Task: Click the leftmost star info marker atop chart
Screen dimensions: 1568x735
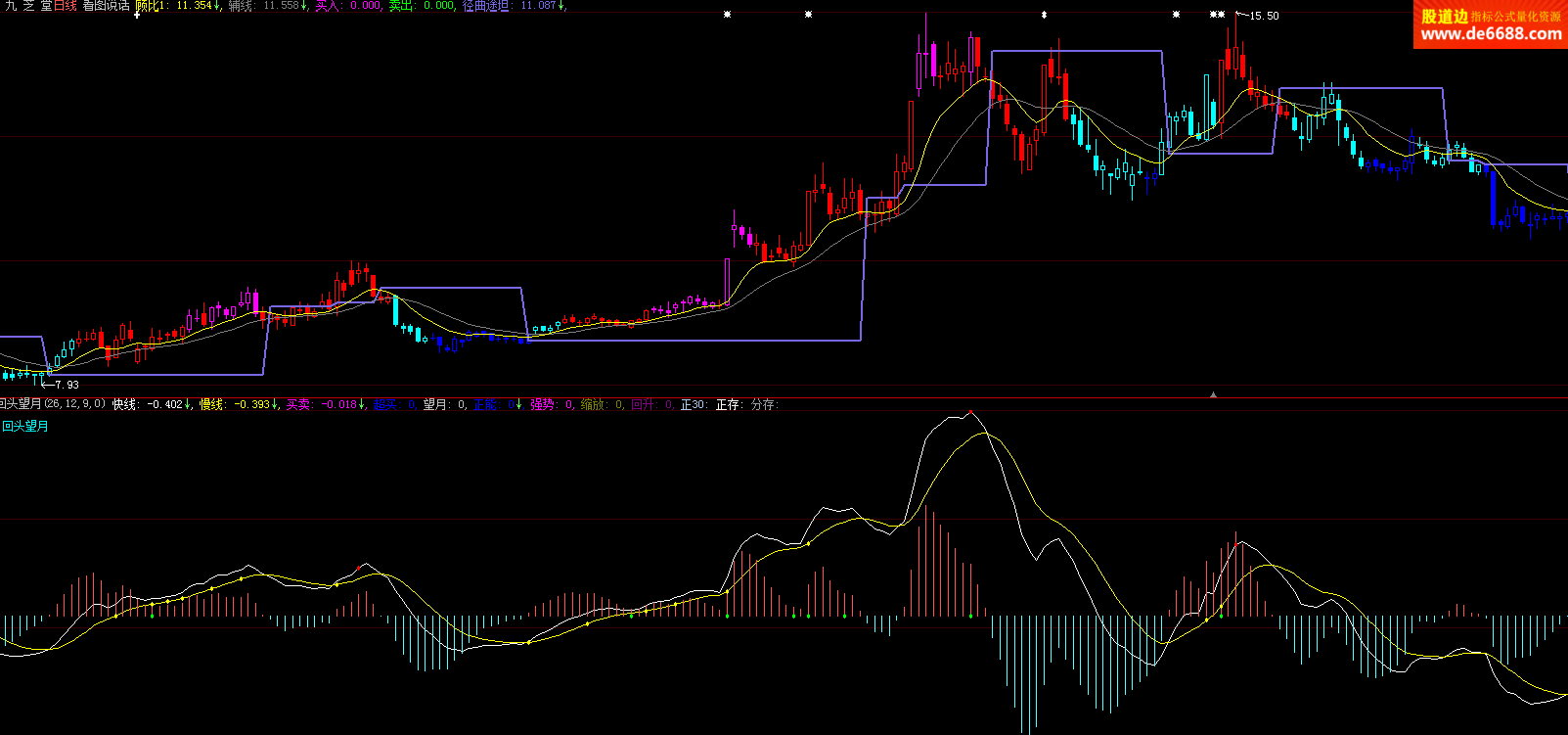Action: tap(727, 15)
